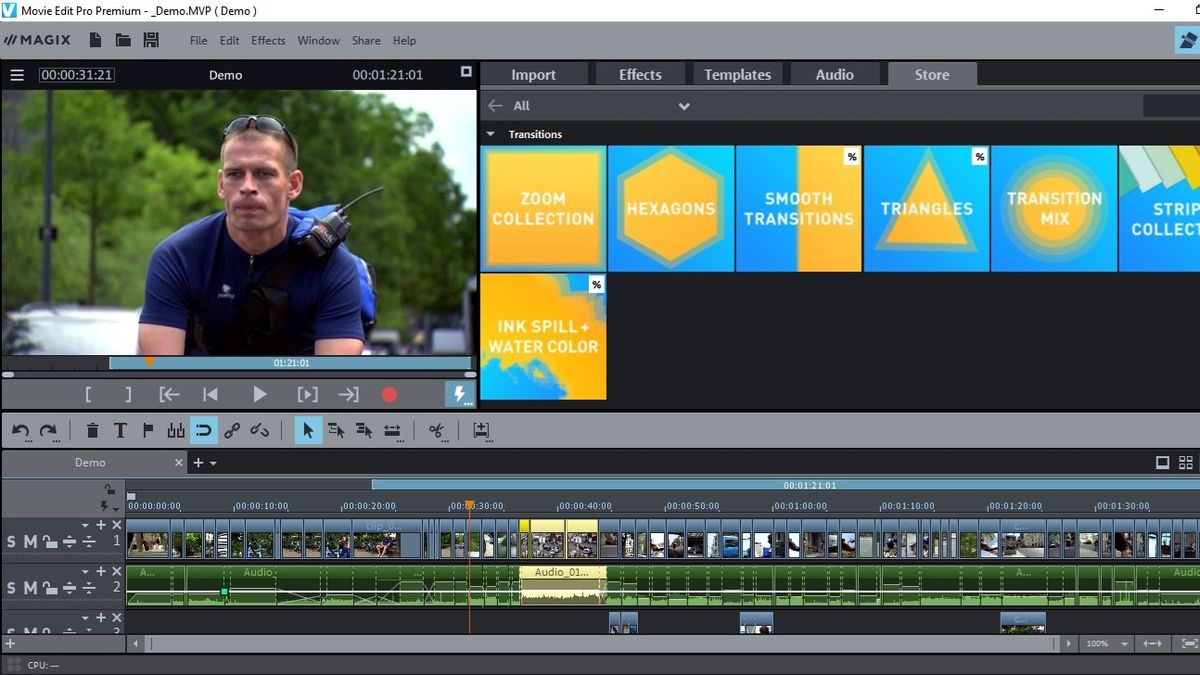This screenshot has width=1200, height=675.
Task: Open the Effects menu in the menu bar
Action: click(267, 40)
